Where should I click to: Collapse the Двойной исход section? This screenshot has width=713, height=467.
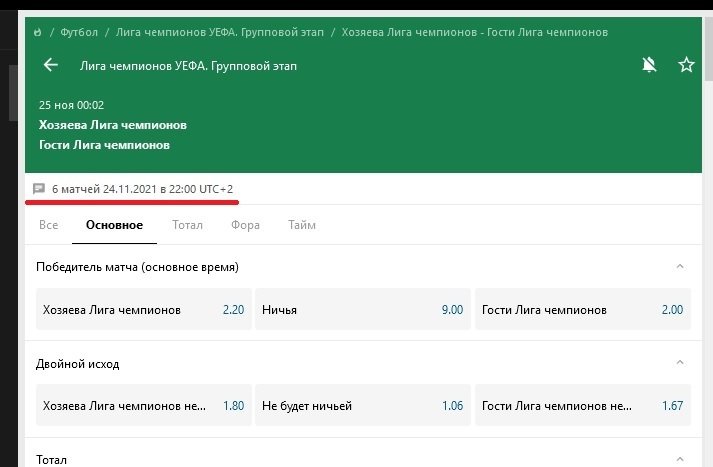tap(680, 363)
